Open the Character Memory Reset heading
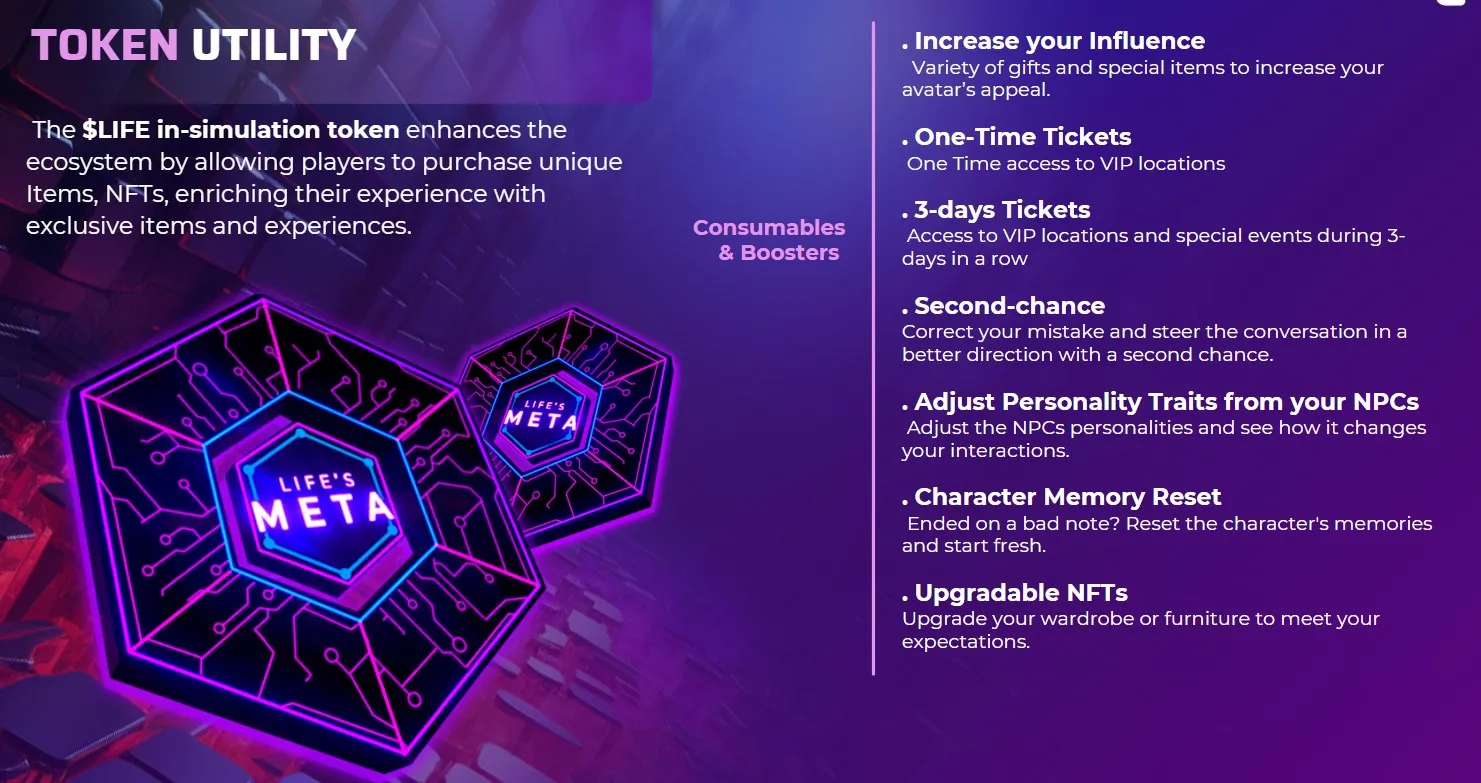 pos(1067,497)
